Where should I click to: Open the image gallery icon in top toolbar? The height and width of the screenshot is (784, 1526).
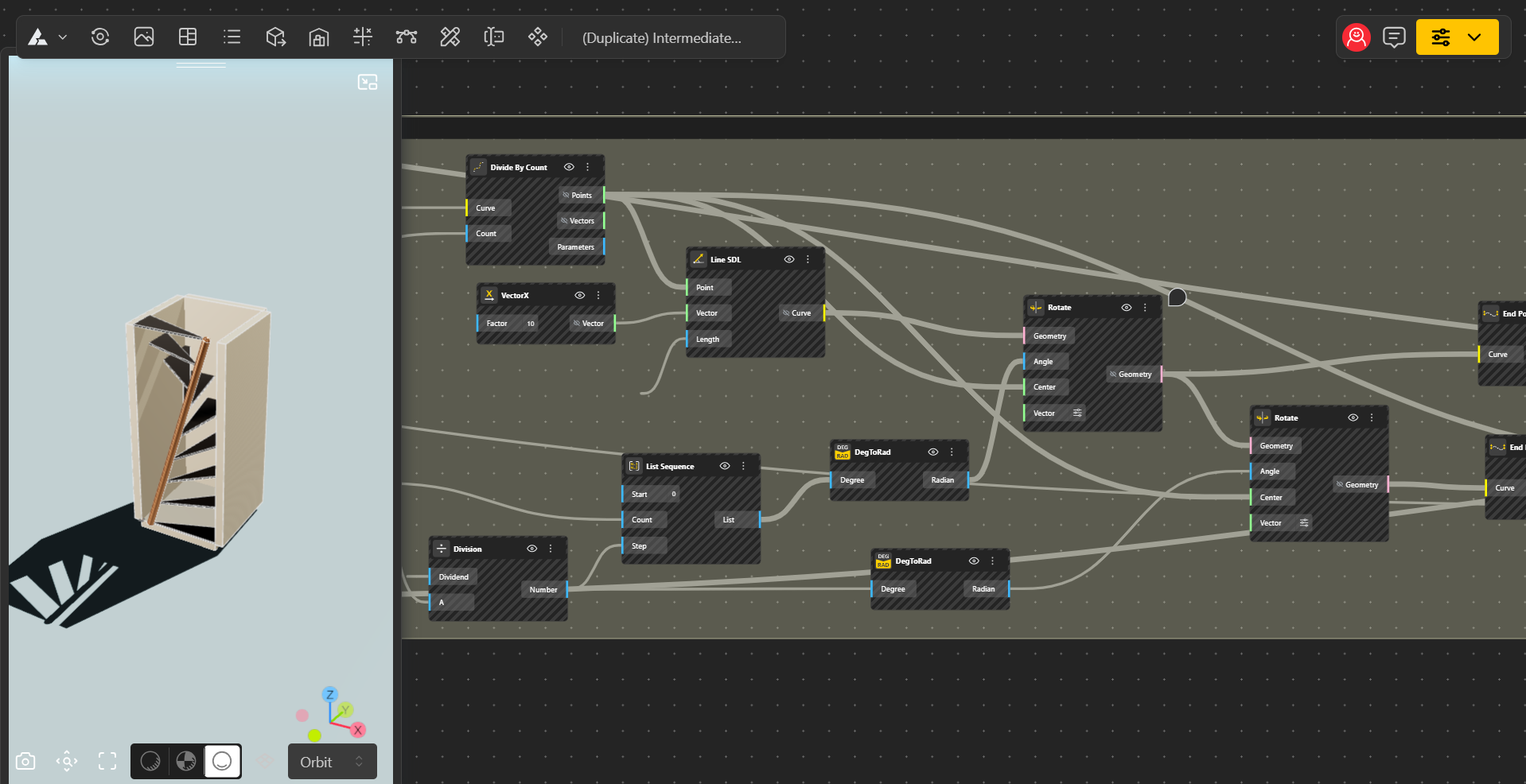pyautogui.click(x=144, y=37)
